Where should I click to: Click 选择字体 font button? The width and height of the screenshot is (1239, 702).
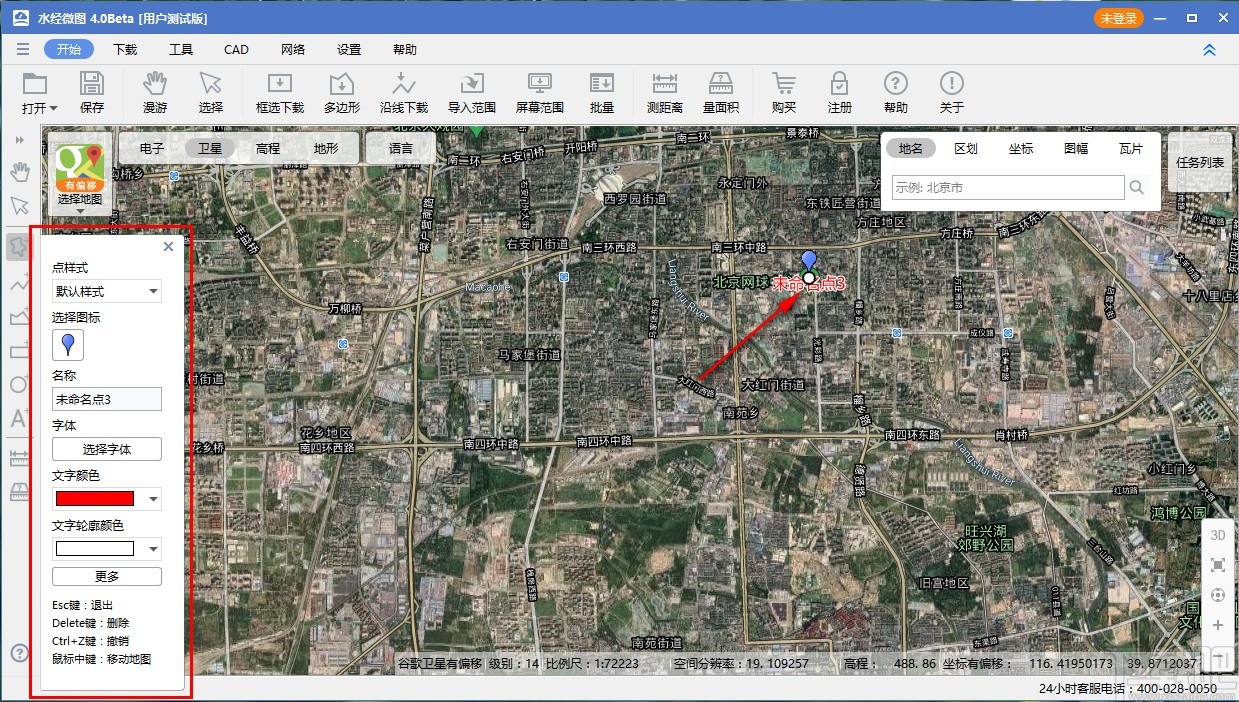[107, 449]
